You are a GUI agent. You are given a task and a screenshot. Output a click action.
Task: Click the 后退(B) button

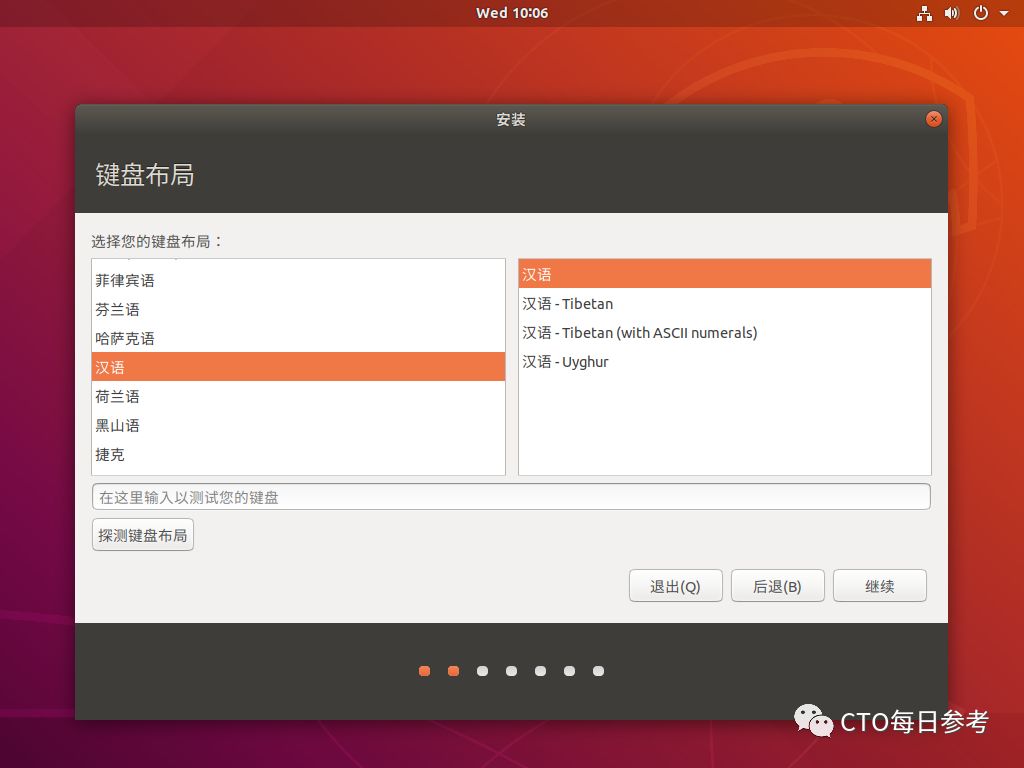pyautogui.click(x=777, y=586)
